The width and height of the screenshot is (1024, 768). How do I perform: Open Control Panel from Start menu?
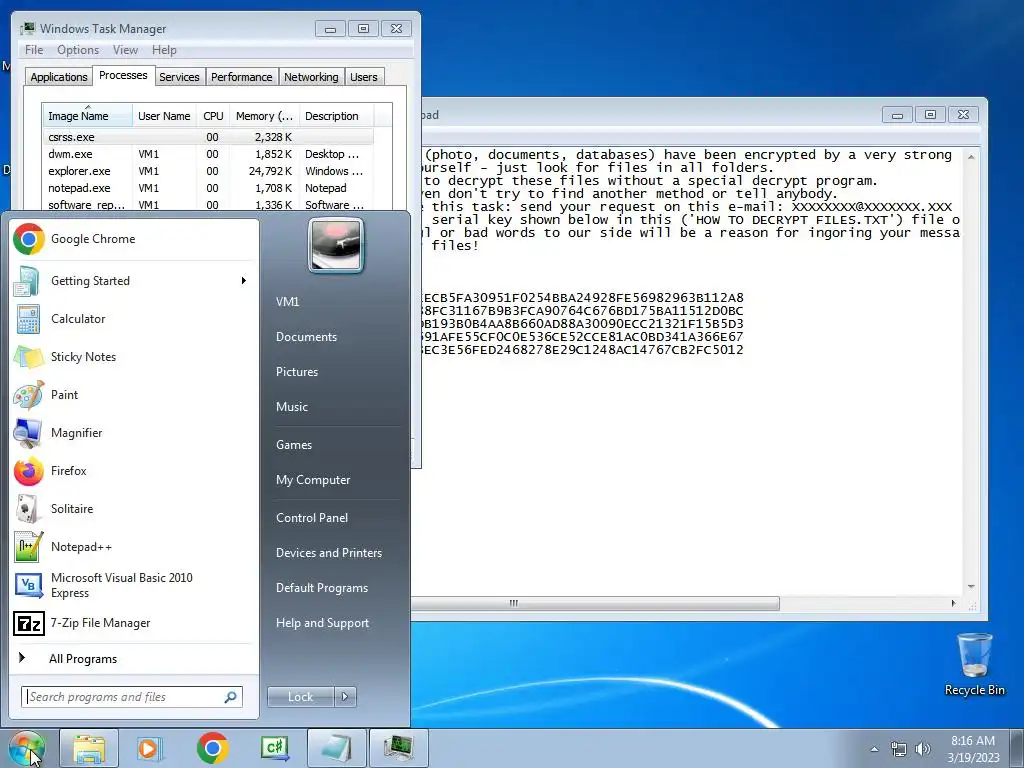pos(312,518)
